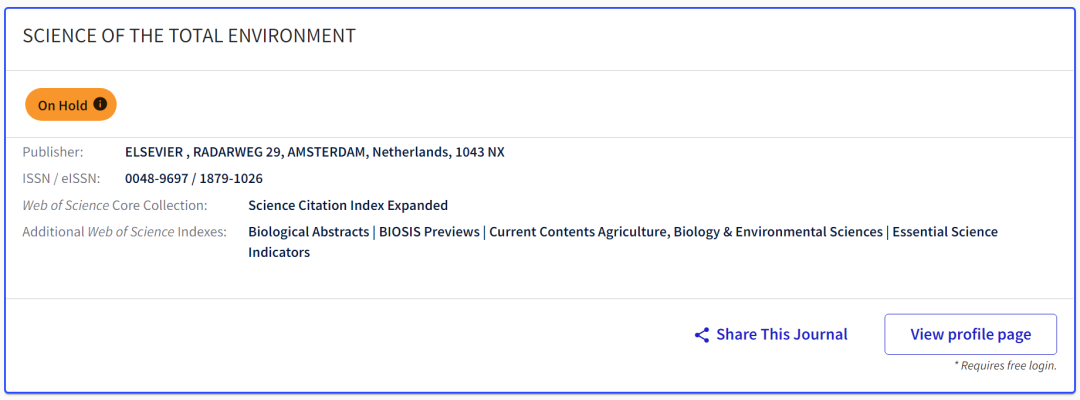Click the On Hold text inside the badge
1080x400 pixels.
(x=63, y=105)
